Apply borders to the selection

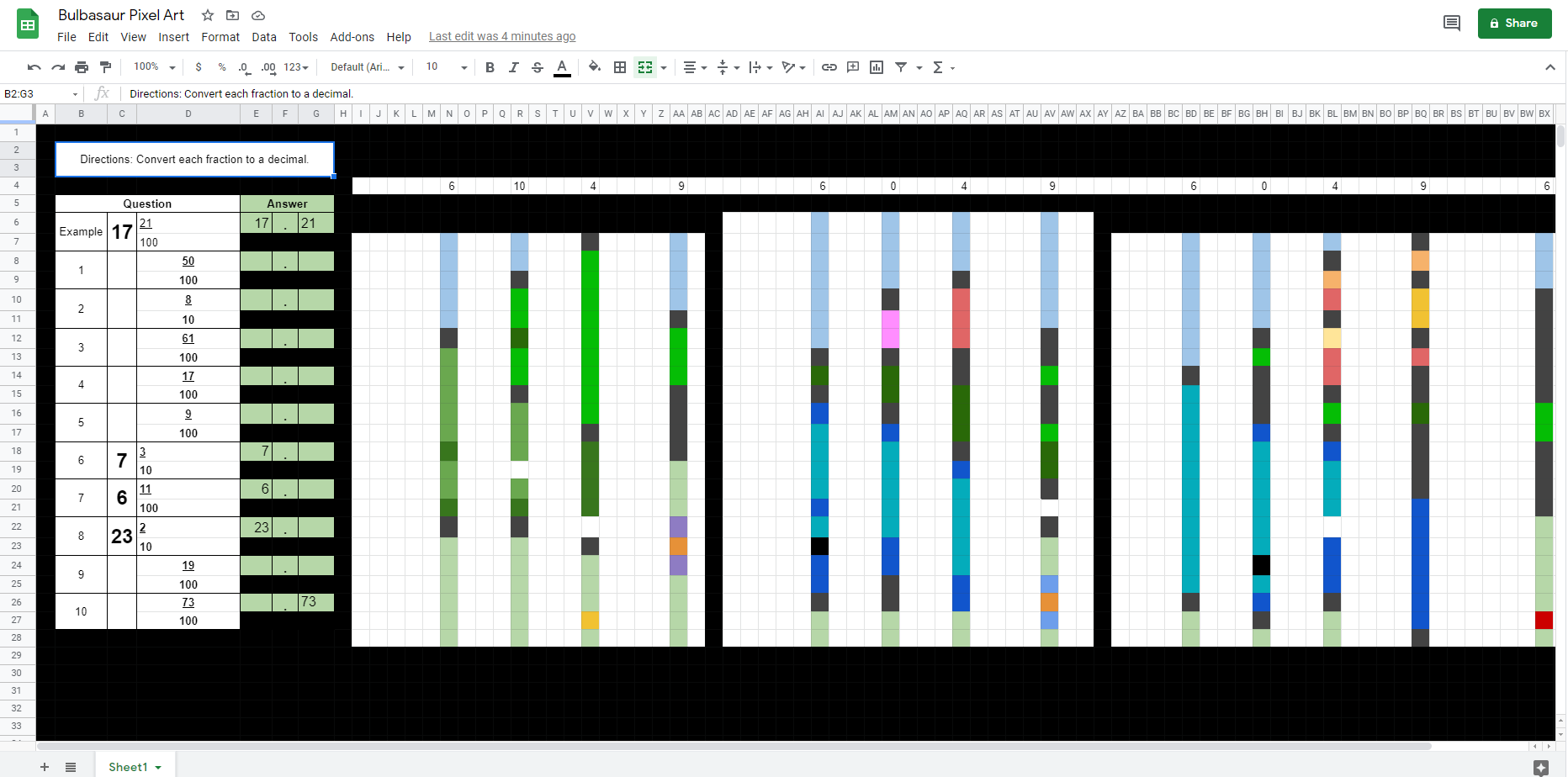pyautogui.click(x=620, y=67)
